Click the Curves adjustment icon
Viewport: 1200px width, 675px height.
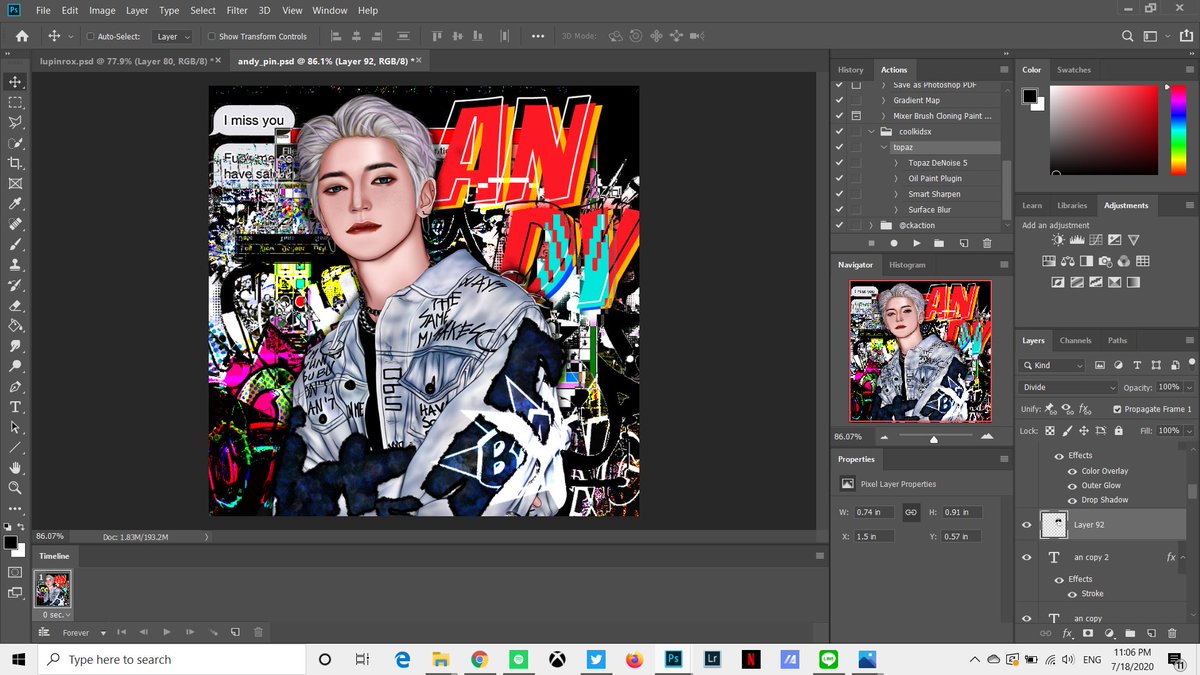tap(1096, 240)
